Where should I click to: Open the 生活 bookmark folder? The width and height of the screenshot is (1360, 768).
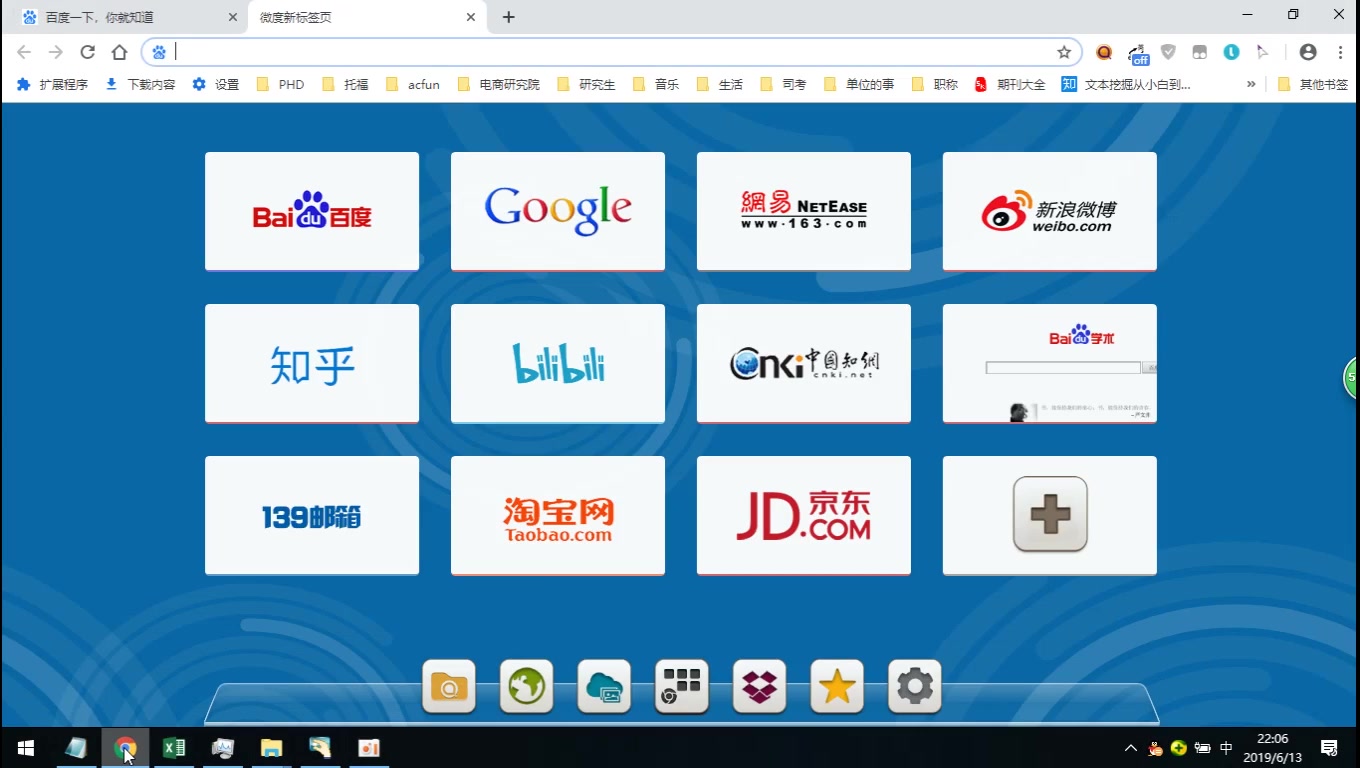[x=720, y=84]
